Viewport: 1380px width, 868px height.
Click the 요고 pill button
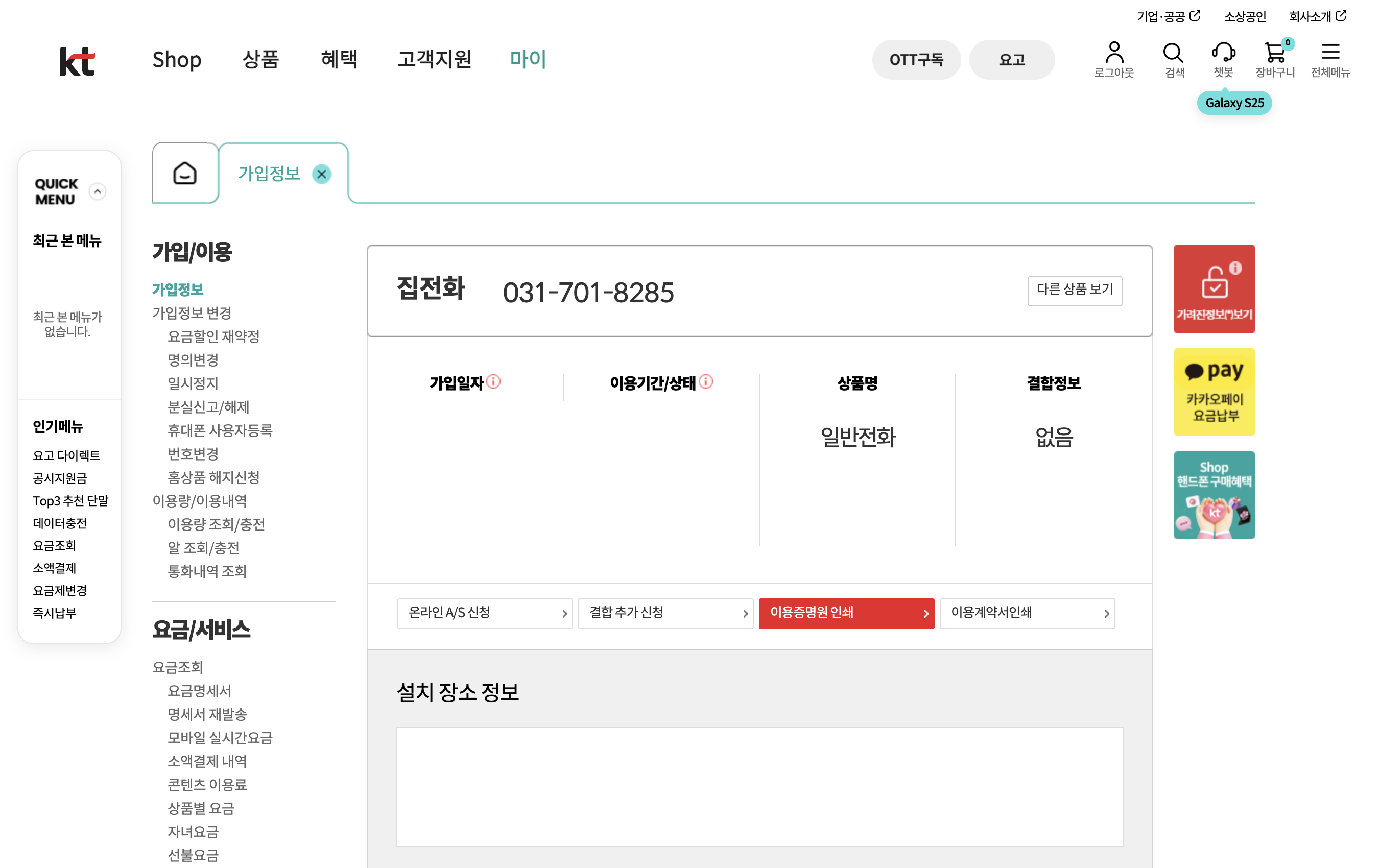coord(1011,60)
